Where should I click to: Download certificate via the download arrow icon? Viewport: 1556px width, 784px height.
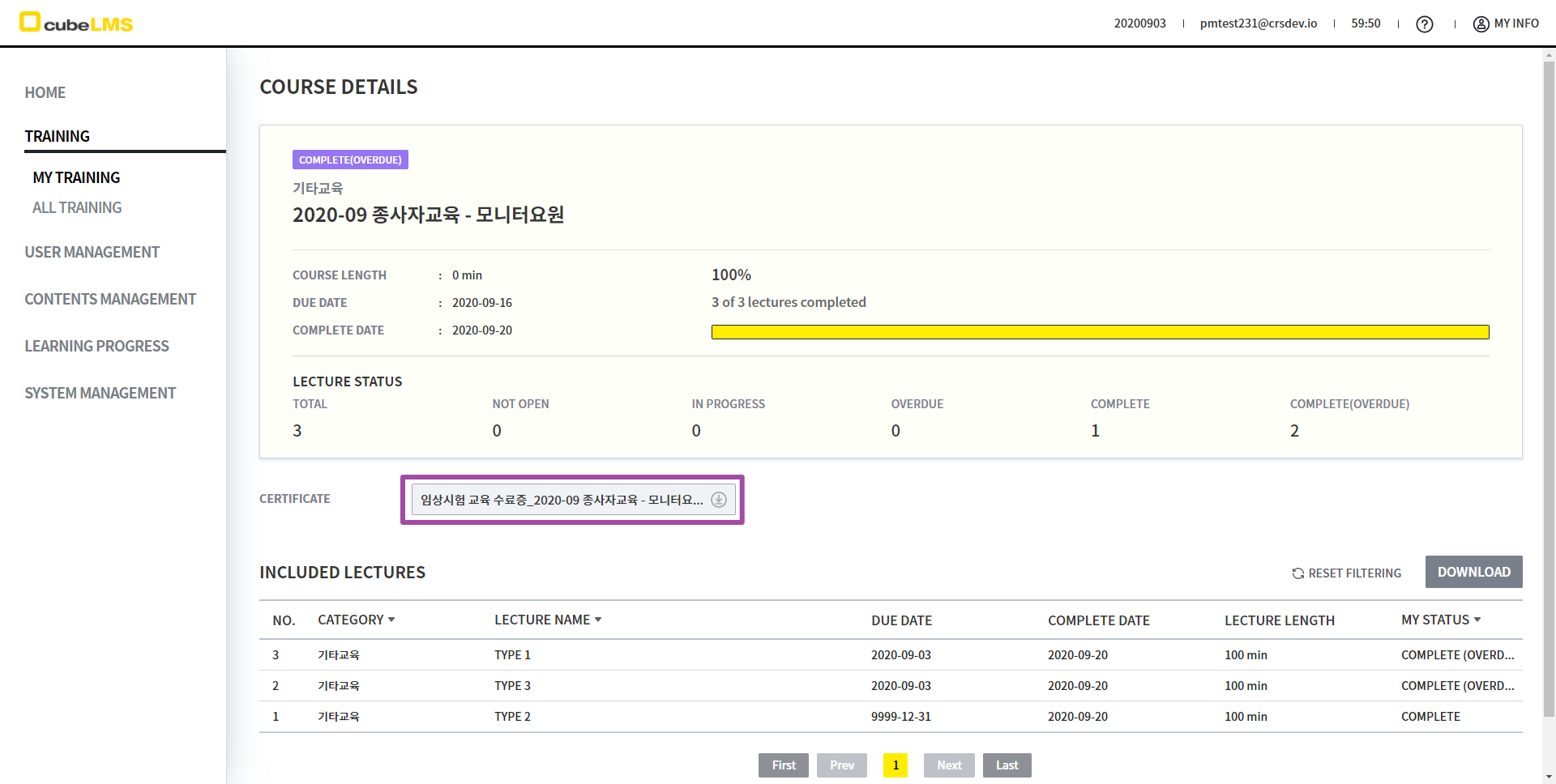(718, 500)
